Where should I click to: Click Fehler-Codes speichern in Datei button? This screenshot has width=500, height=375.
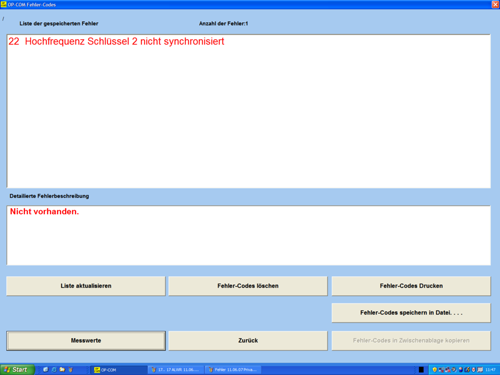coord(411,313)
